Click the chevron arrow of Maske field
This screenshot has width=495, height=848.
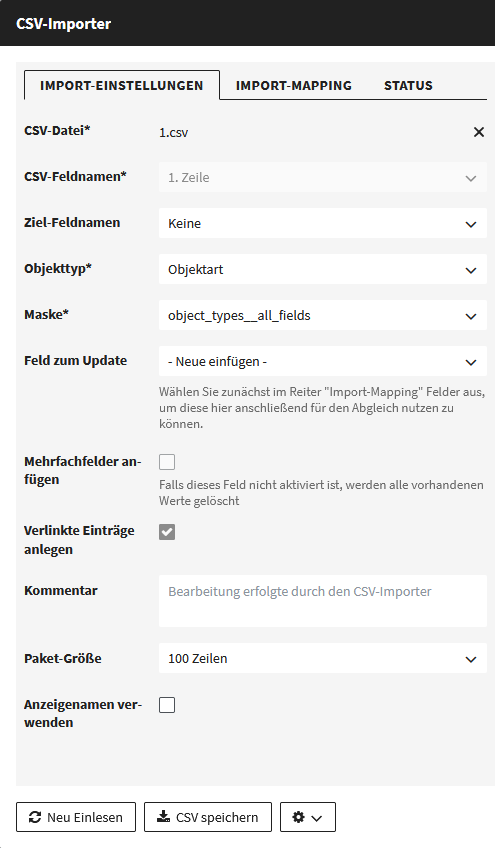click(x=471, y=316)
